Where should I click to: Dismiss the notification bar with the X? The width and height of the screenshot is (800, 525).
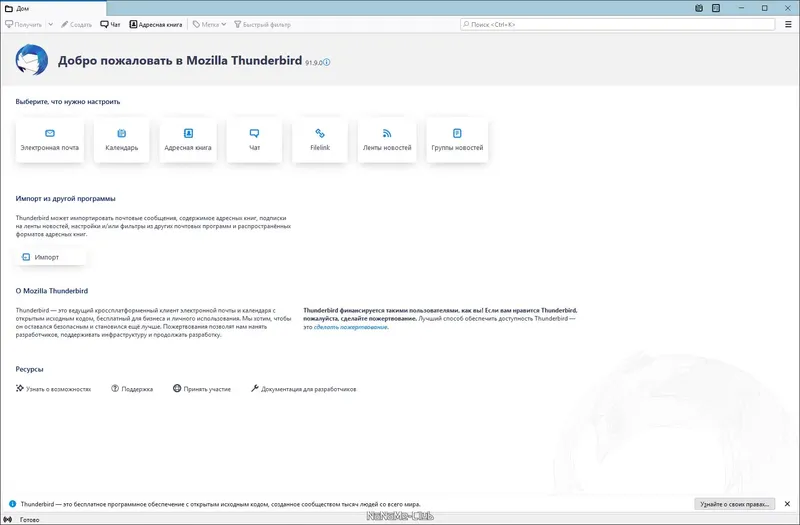coord(787,504)
